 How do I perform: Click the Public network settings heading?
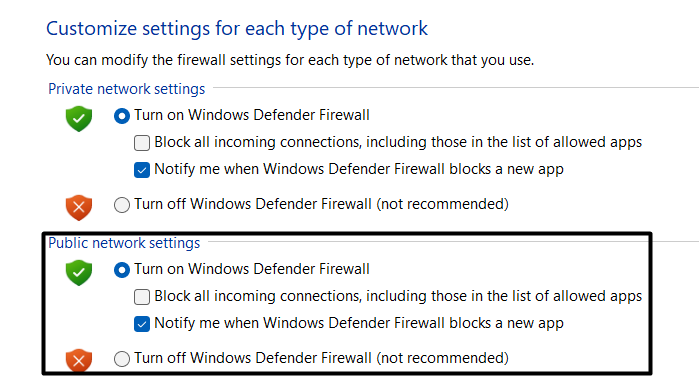tap(124, 243)
